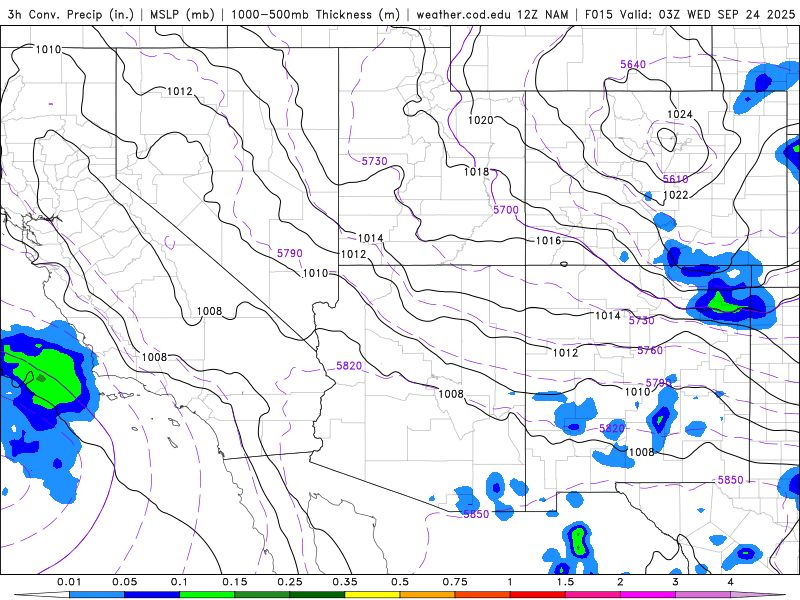Viewport: 800px width, 600px height.
Task: Click the green precip core near the Texas panhandle
Action: 724,303
